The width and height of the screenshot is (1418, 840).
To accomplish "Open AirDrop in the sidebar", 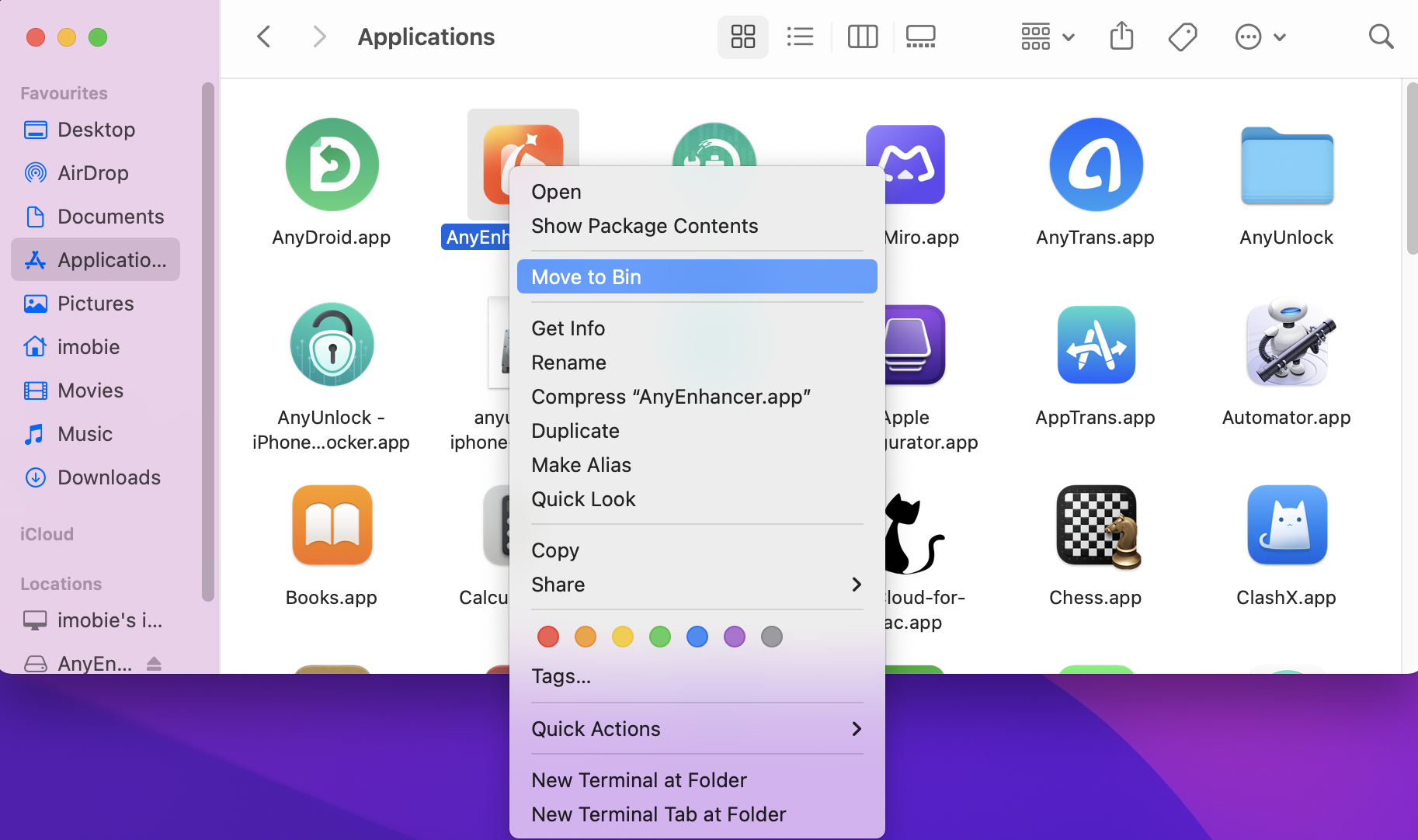I will click(x=96, y=173).
